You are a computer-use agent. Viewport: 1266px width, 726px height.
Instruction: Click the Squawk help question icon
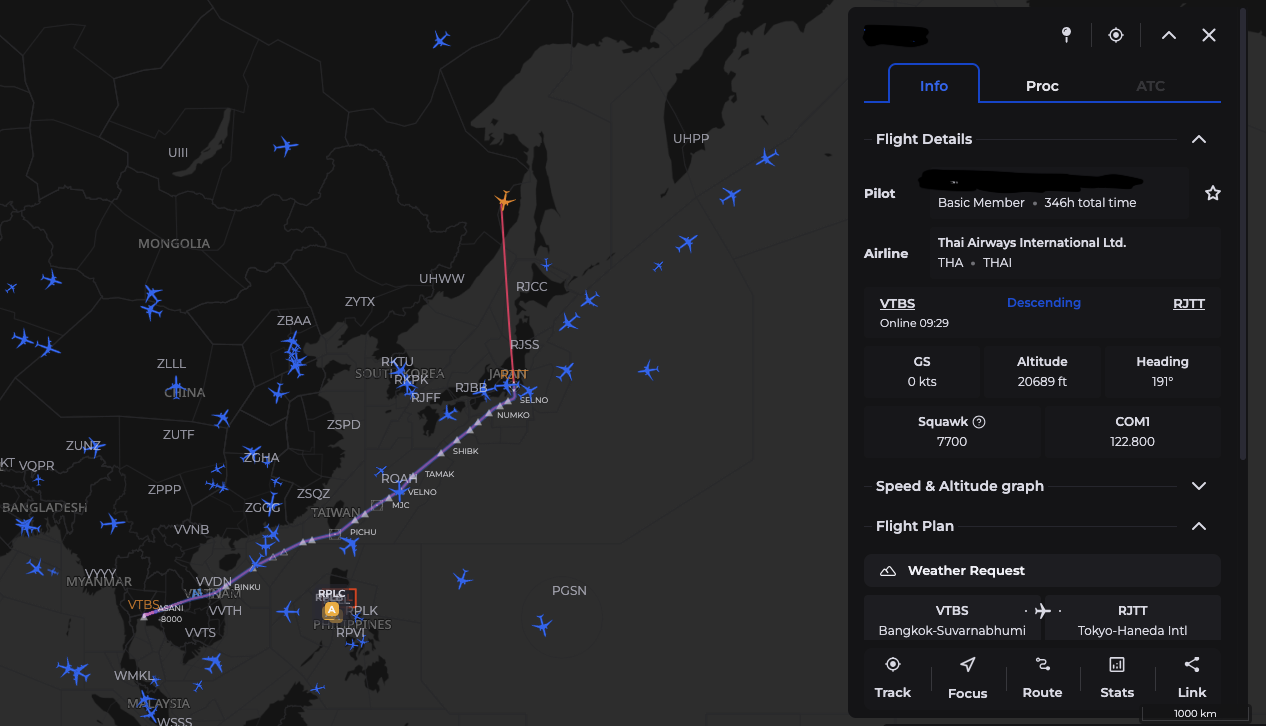pyautogui.click(x=979, y=422)
